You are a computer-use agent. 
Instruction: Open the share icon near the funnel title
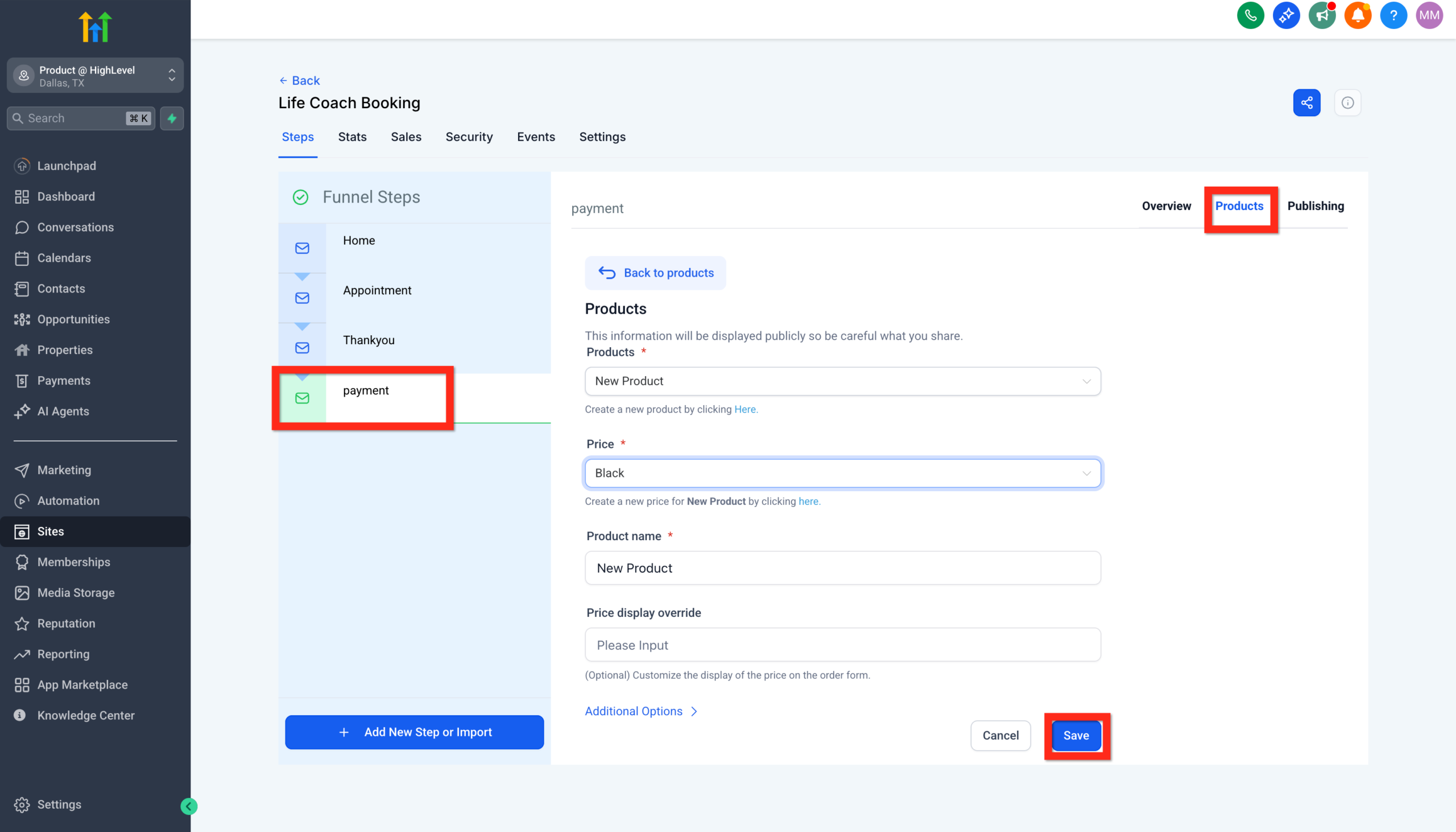pyautogui.click(x=1306, y=102)
